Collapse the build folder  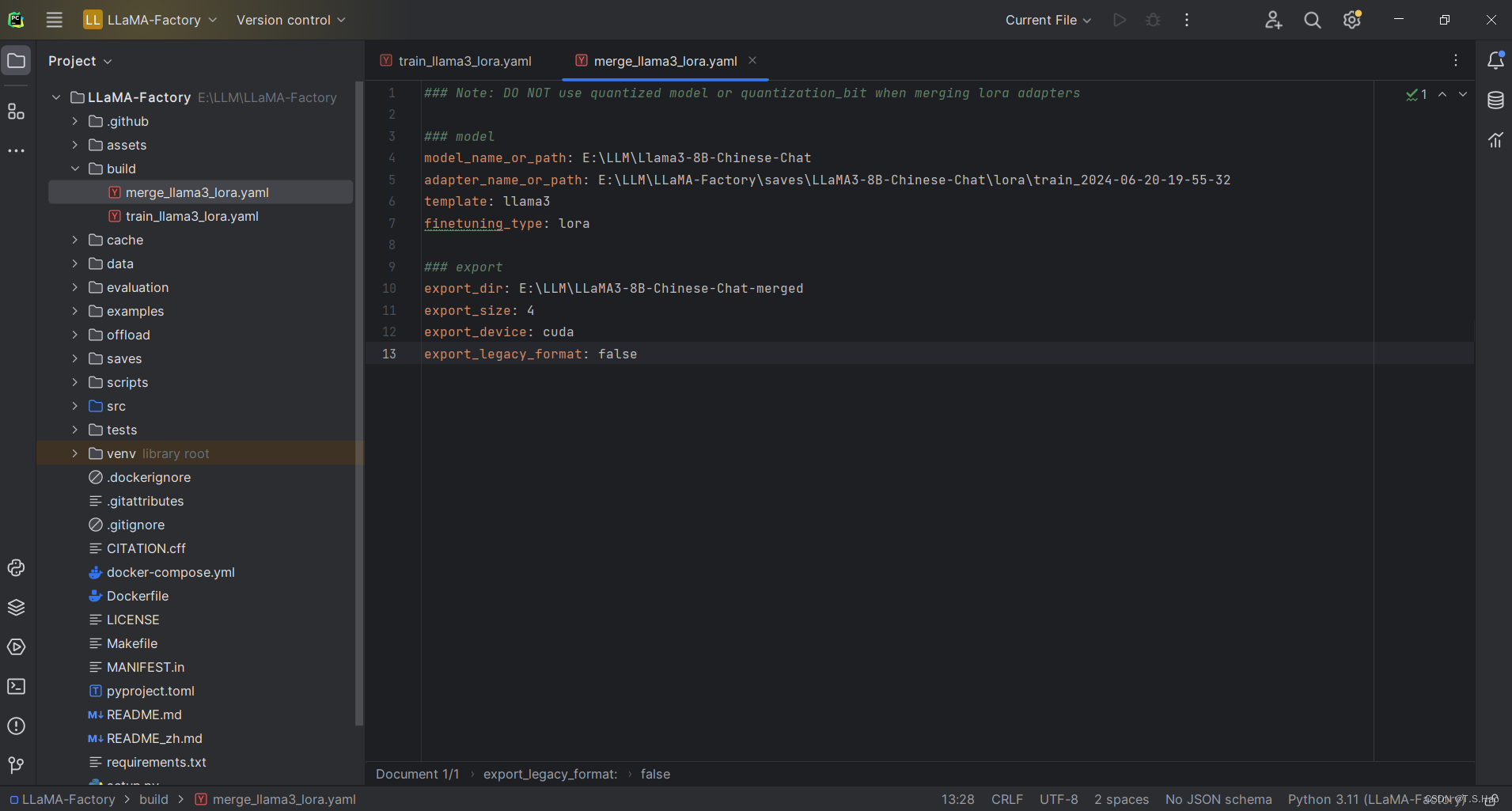tap(75, 169)
